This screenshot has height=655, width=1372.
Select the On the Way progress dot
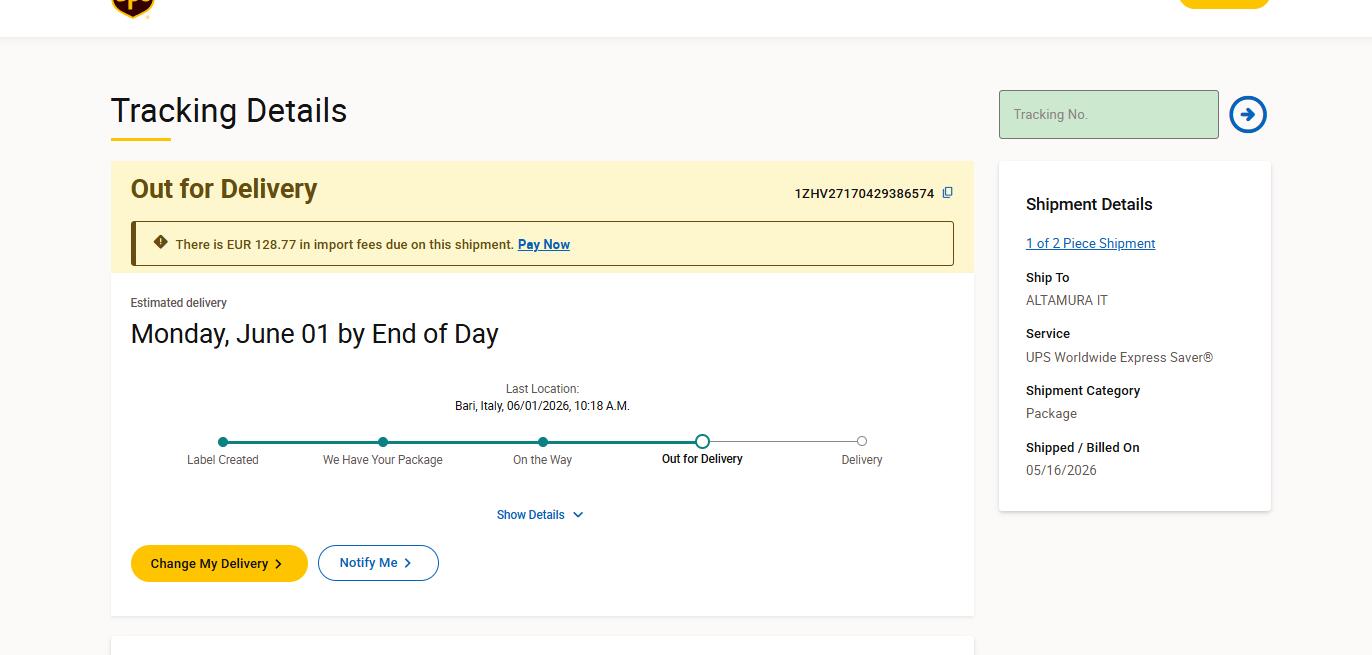(x=543, y=442)
